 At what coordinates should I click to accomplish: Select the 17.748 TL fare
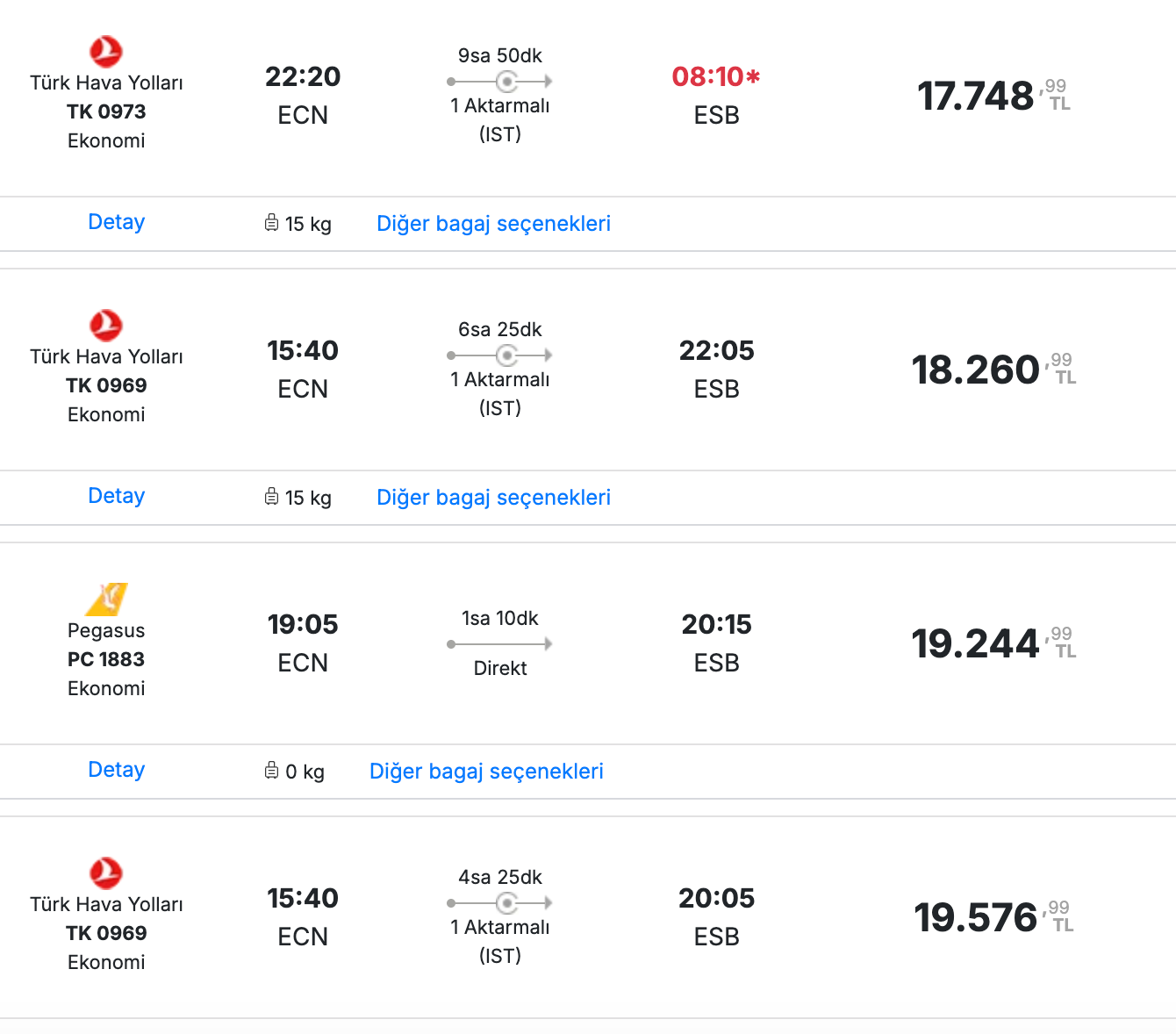[993, 96]
